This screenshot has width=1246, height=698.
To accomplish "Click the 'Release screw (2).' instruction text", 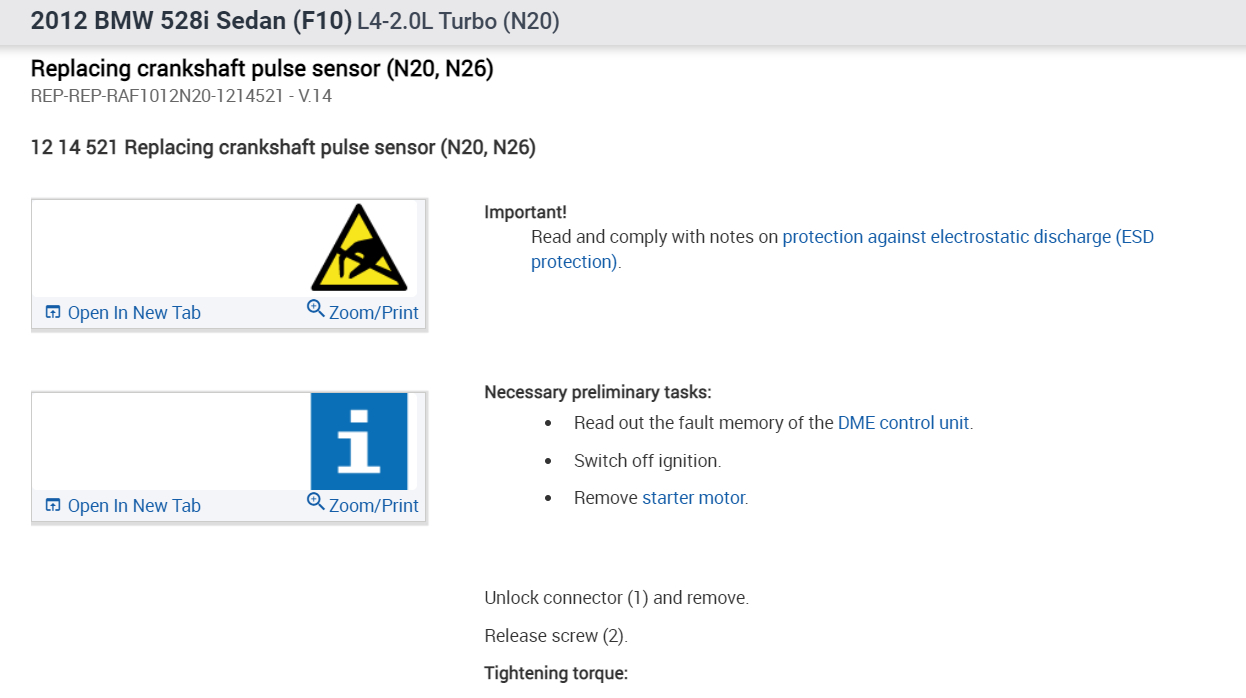I will 555,636.
